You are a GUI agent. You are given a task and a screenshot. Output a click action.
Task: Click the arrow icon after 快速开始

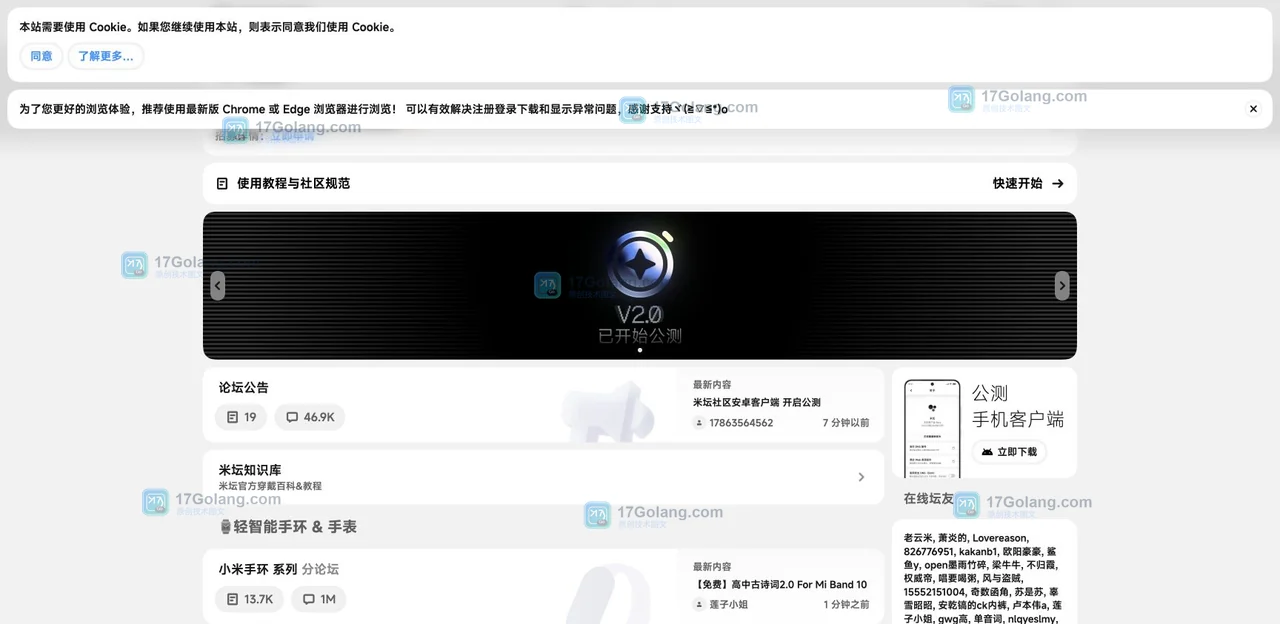click(1058, 184)
